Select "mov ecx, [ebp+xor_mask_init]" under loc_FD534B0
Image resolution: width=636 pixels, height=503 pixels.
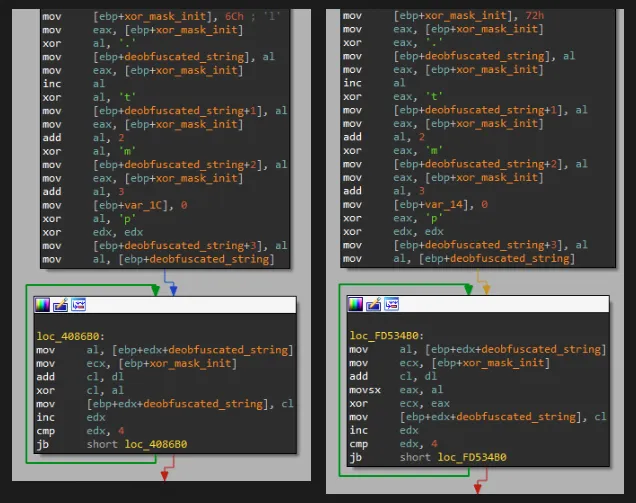click(449, 363)
